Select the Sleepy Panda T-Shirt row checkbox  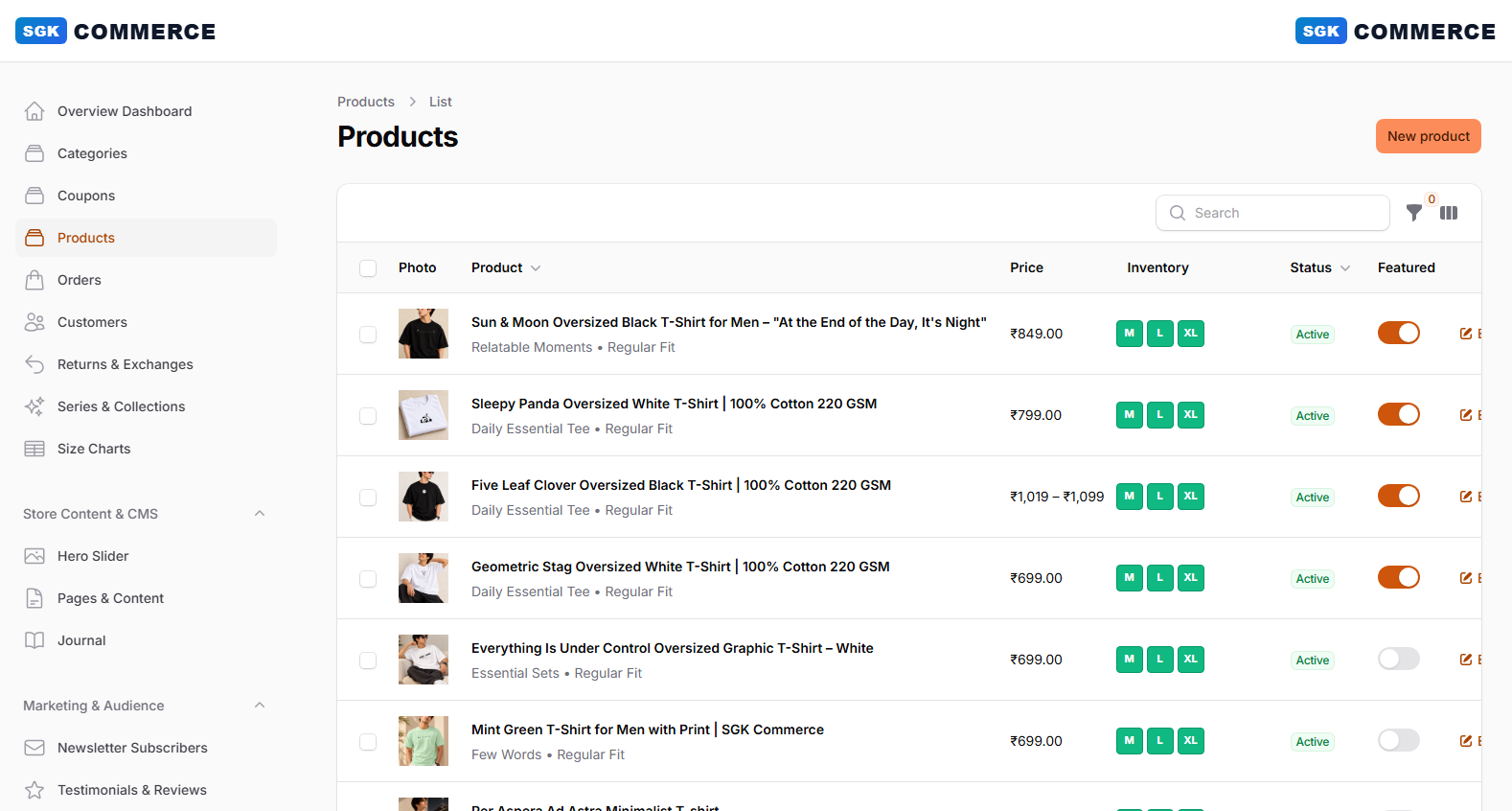(x=368, y=416)
